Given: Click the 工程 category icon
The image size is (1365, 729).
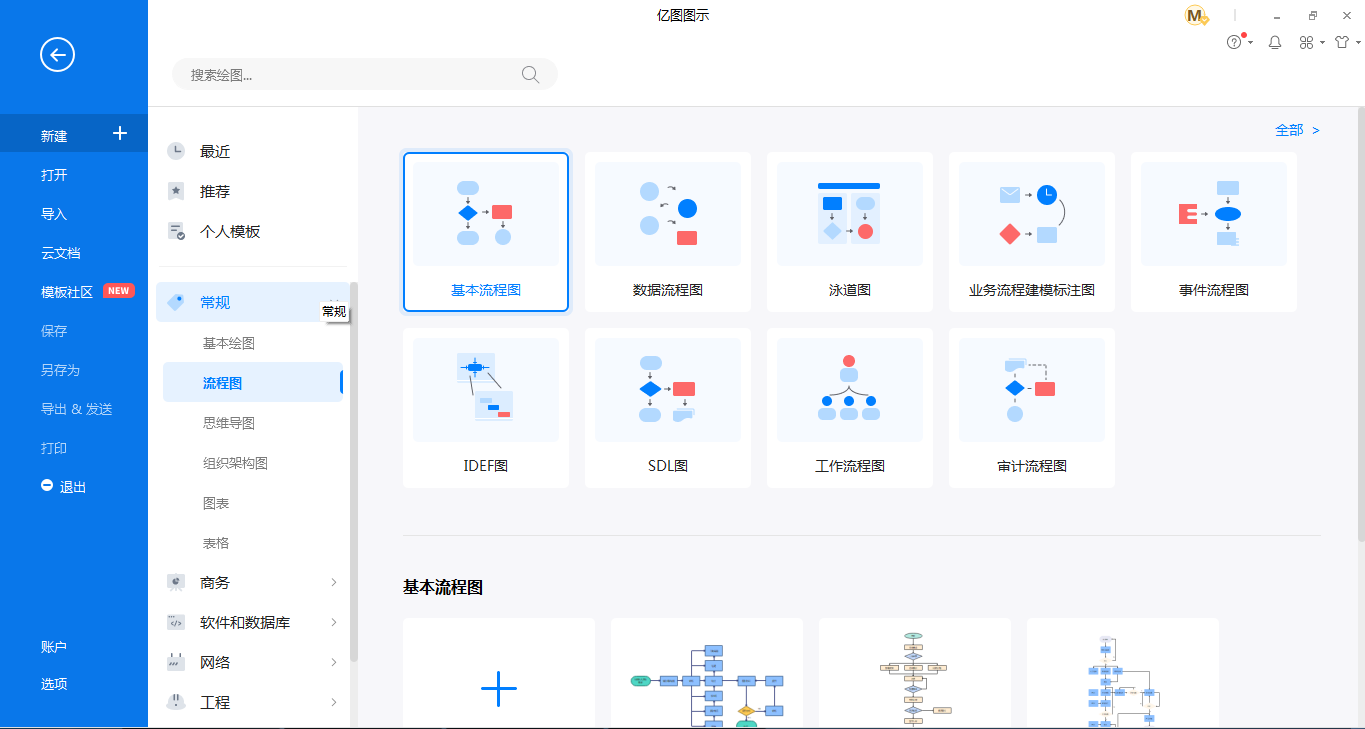Looking at the screenshot, I should pos(176,702).
